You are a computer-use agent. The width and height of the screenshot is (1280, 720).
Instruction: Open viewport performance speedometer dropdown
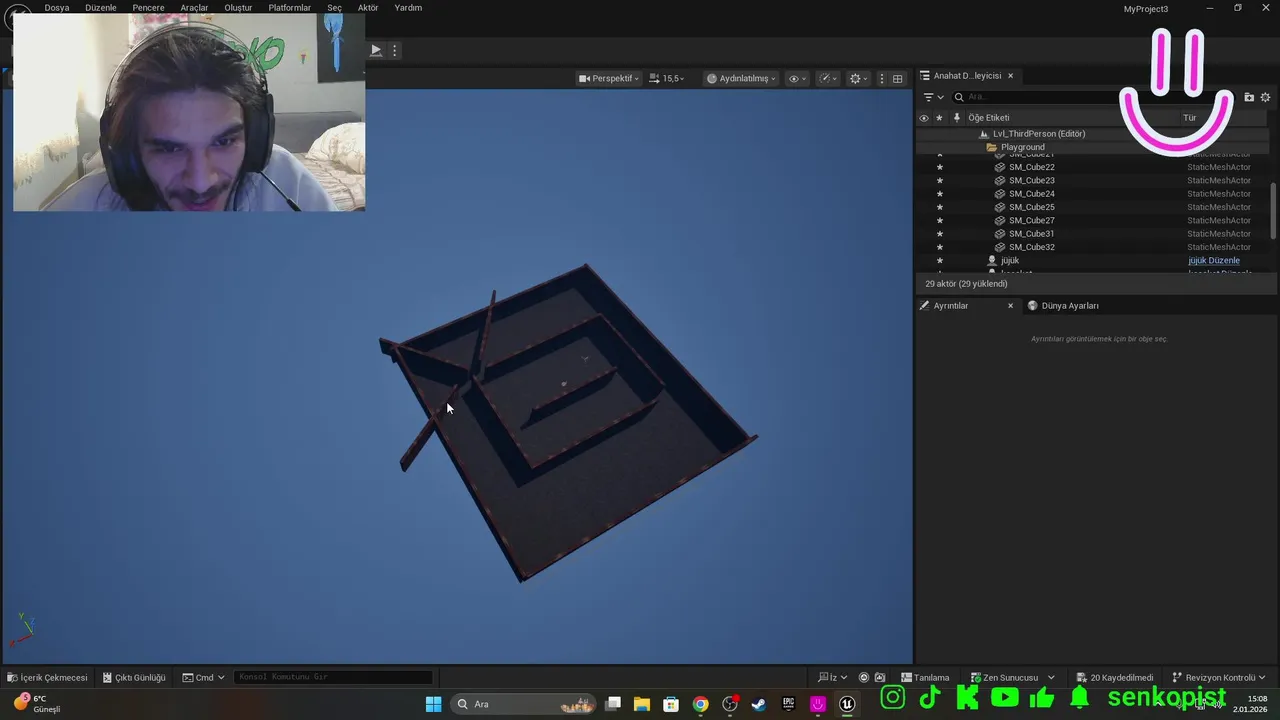[828, 78]
